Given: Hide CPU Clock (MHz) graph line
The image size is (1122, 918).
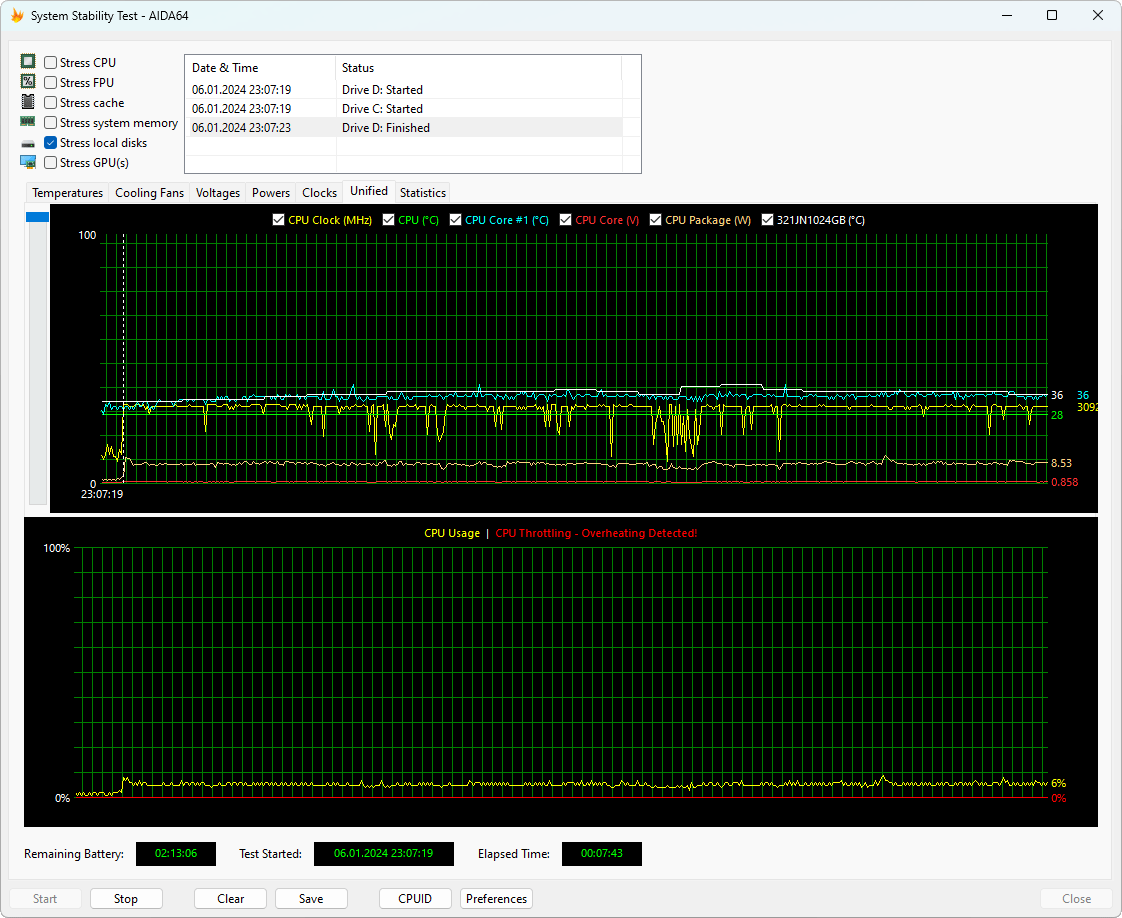Looking at the screenshot, I should tap(279, 220).
